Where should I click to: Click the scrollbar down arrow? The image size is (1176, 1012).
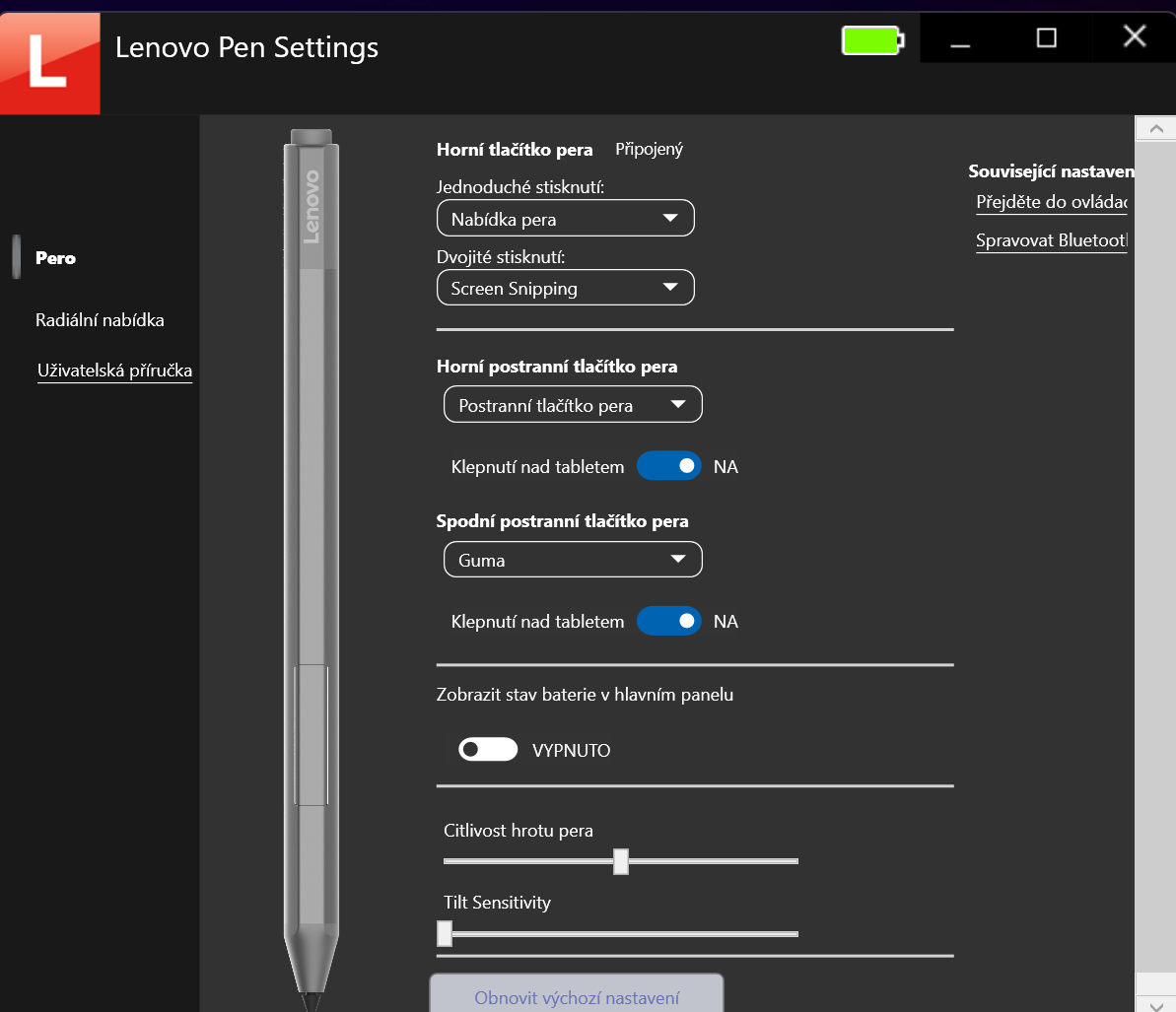point(1155,1002)
